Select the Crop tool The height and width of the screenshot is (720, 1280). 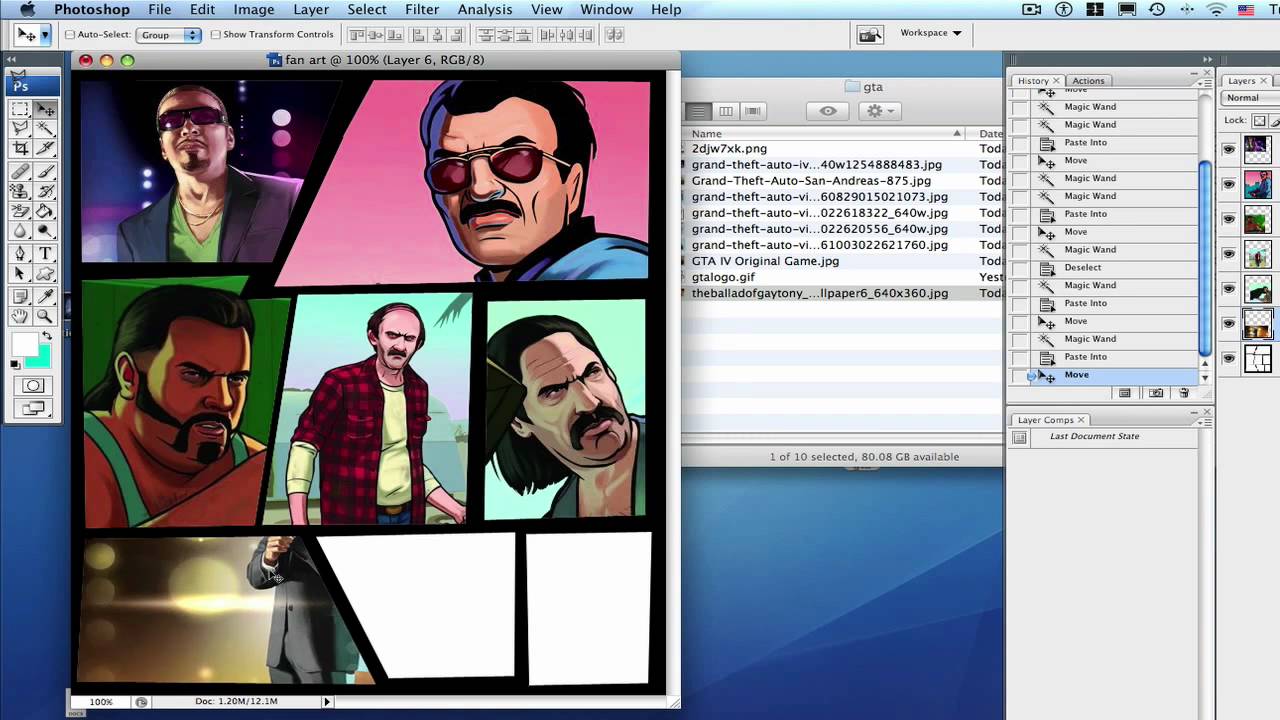[20, 149]
